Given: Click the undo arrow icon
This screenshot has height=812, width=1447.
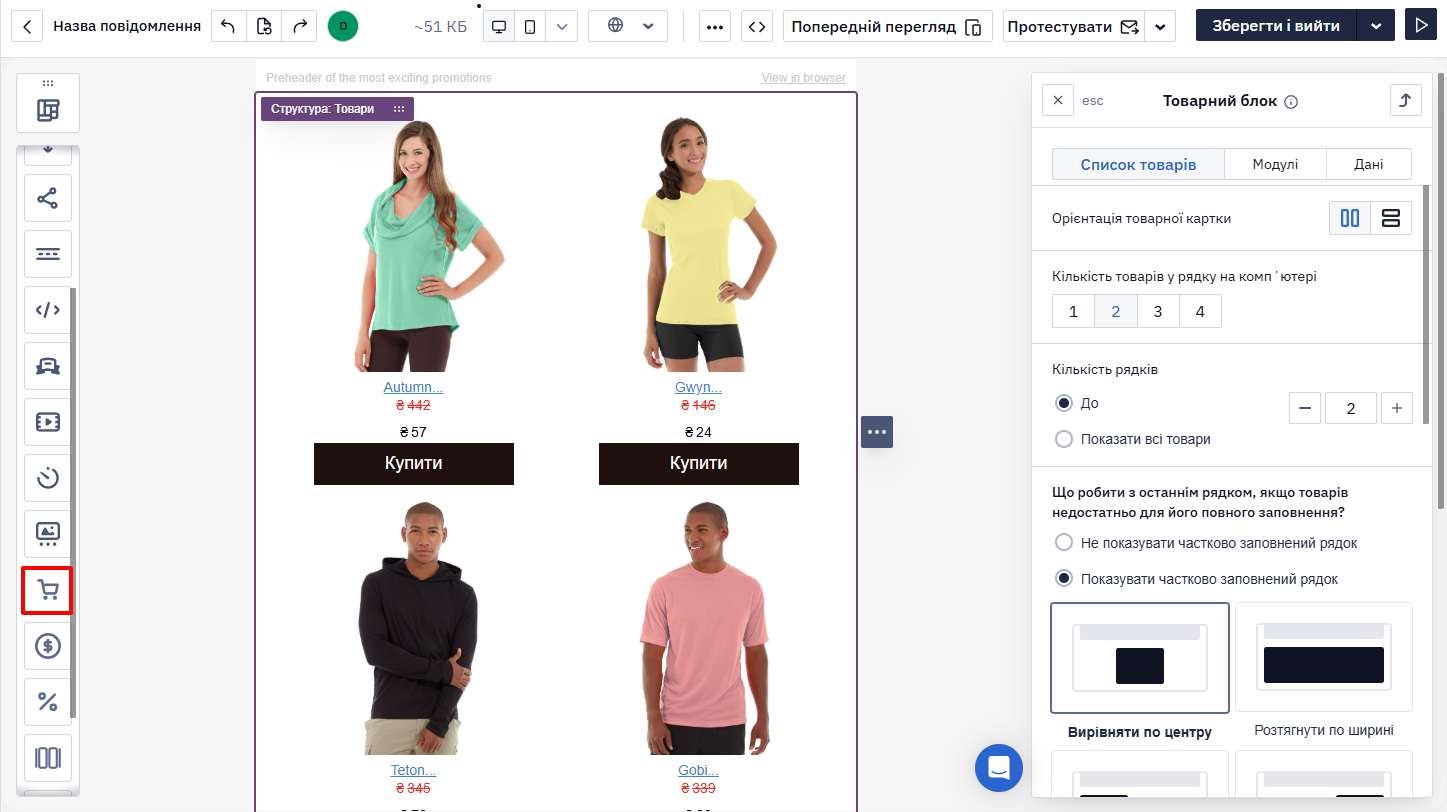Looking at the screenshot, I should tap(228, 26).
